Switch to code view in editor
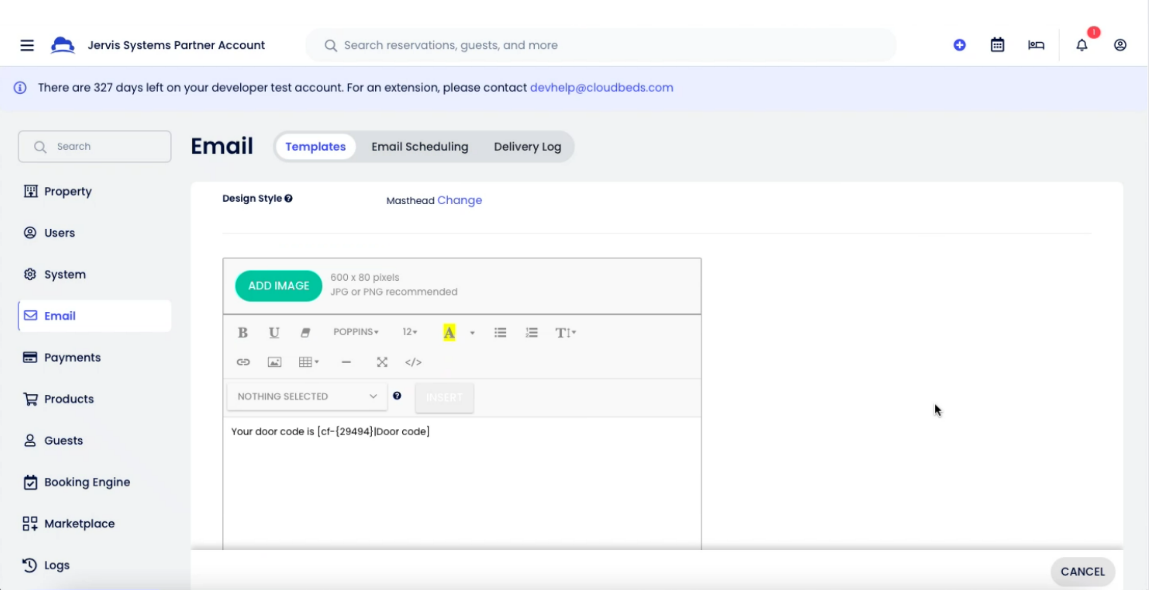The height and width of the screenshot is (590, 1149). pyautogui.click(x=413, y=362)
